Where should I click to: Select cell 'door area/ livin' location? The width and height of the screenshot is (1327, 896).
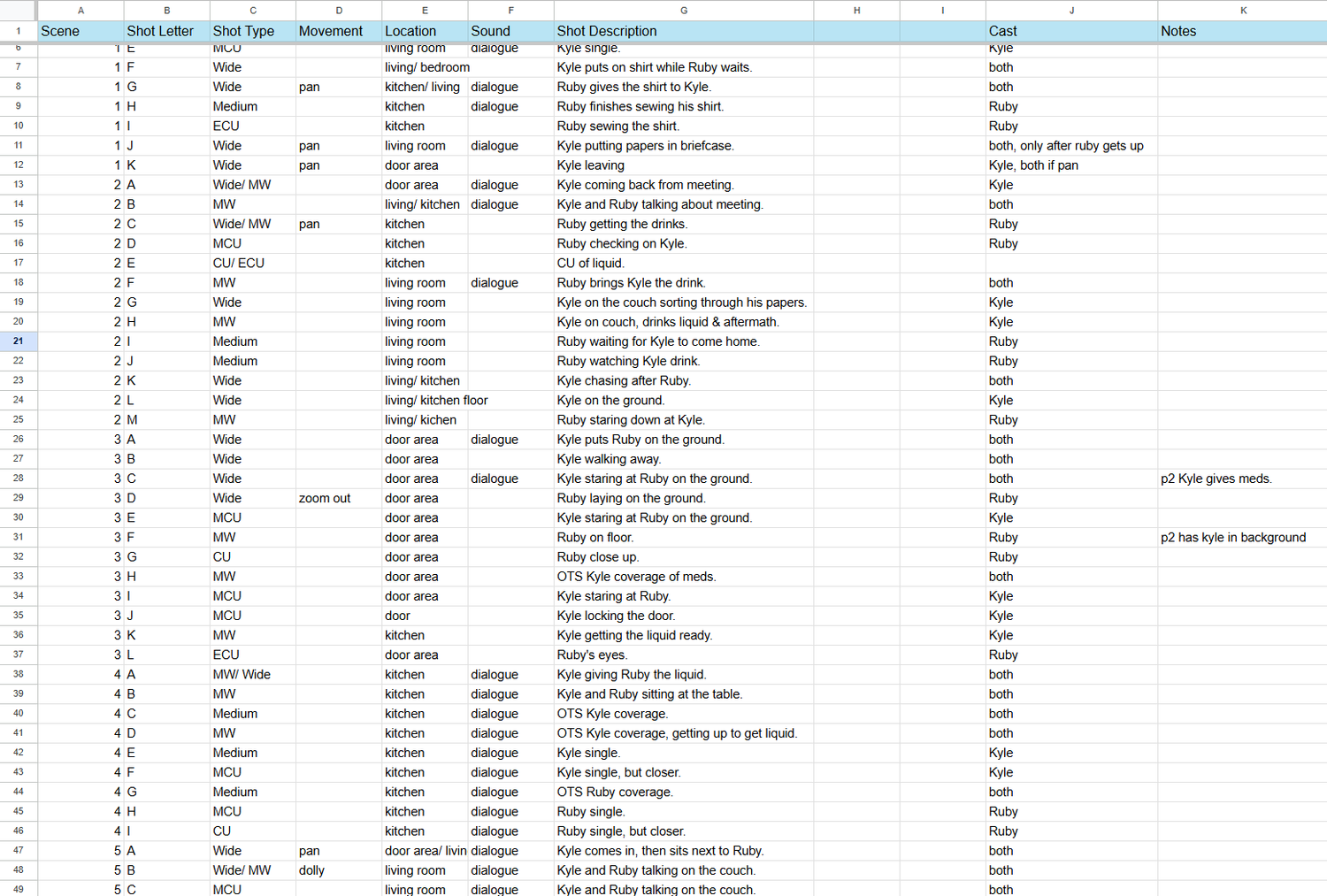[425, 851]
